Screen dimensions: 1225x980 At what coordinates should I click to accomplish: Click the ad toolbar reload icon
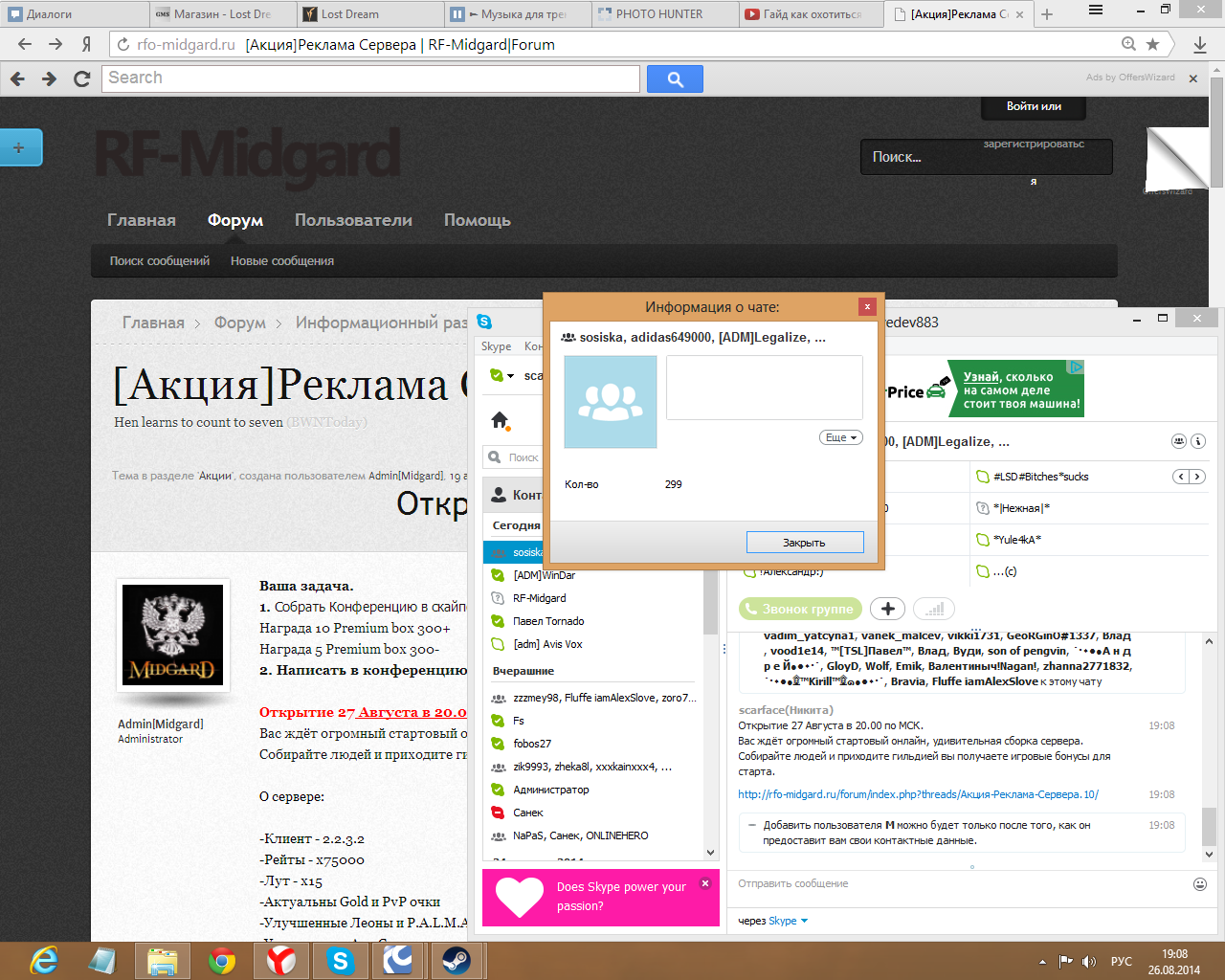[82, 79]
